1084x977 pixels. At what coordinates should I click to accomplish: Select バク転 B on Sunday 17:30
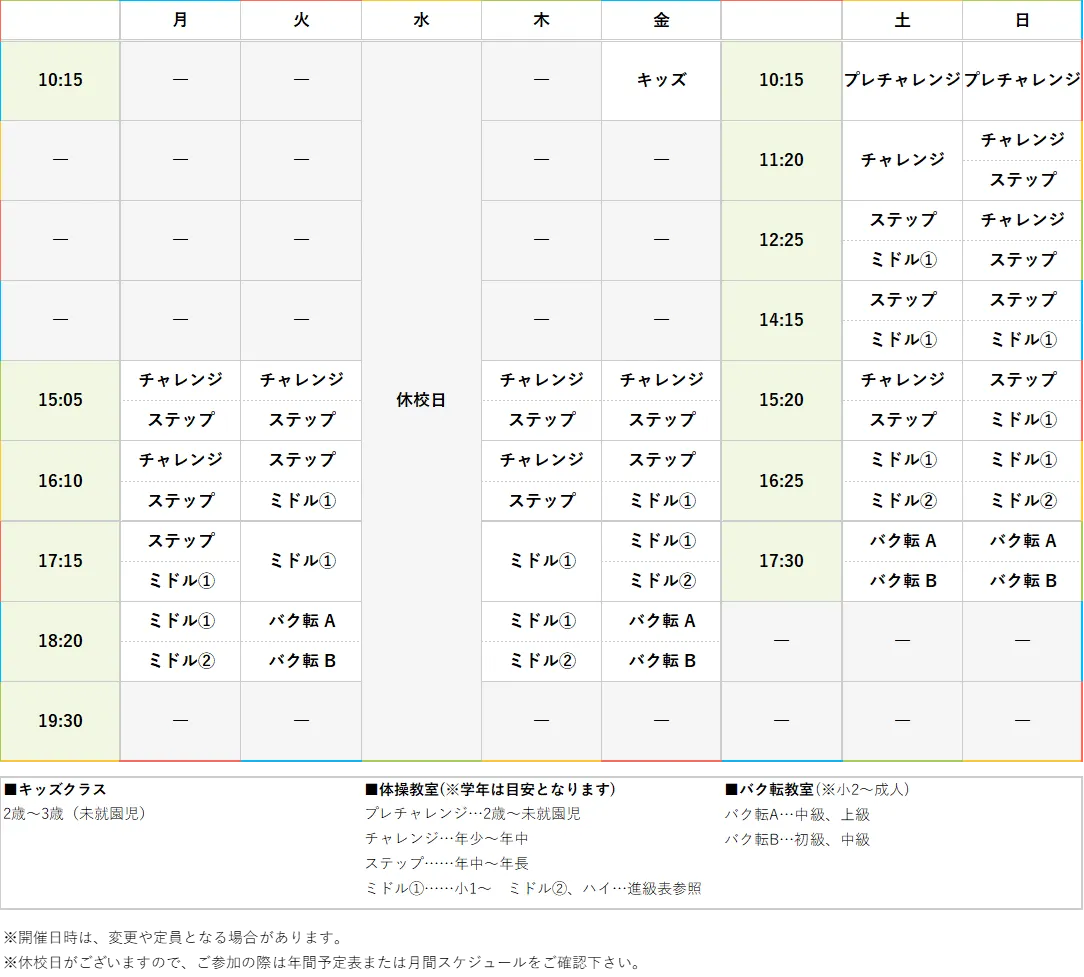click(x=1022, y=581)
